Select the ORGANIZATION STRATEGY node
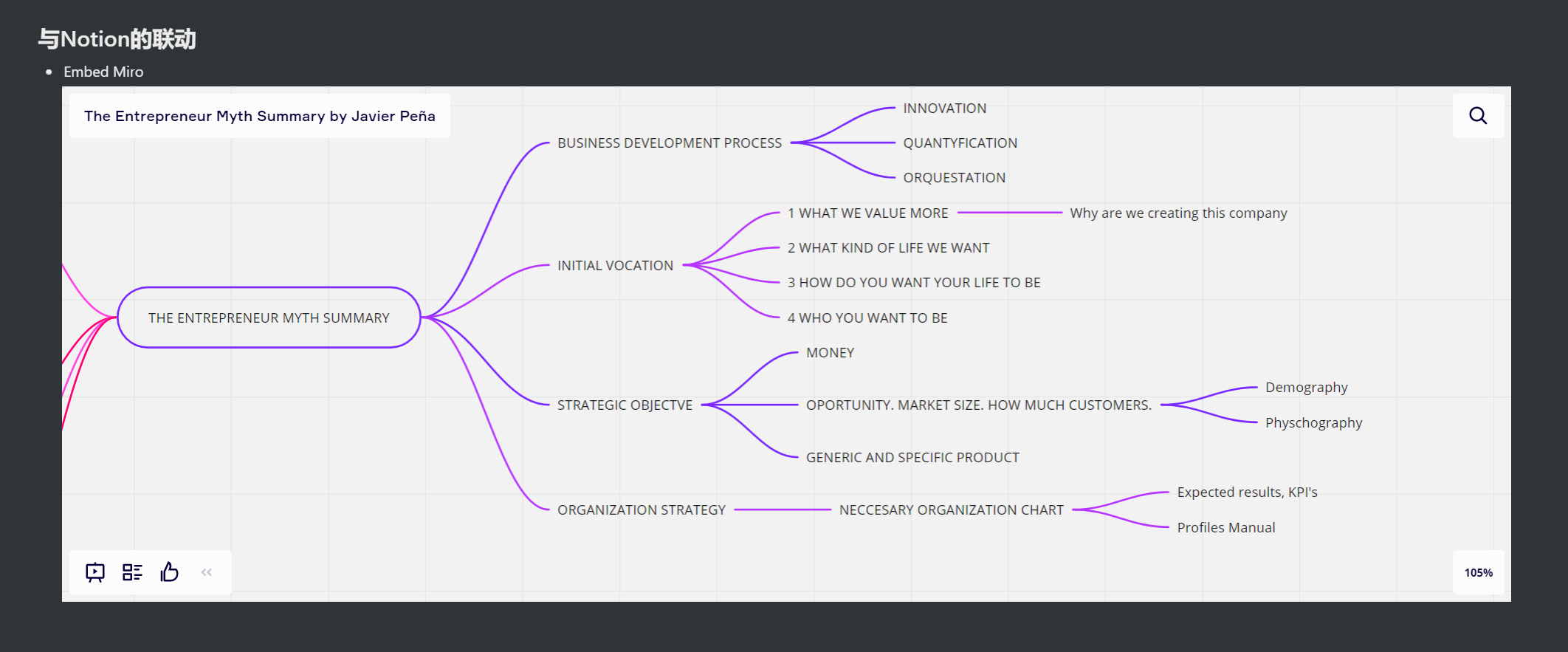Image resolution: width=1568 pixels, height=652 pixels. (642, 509)
